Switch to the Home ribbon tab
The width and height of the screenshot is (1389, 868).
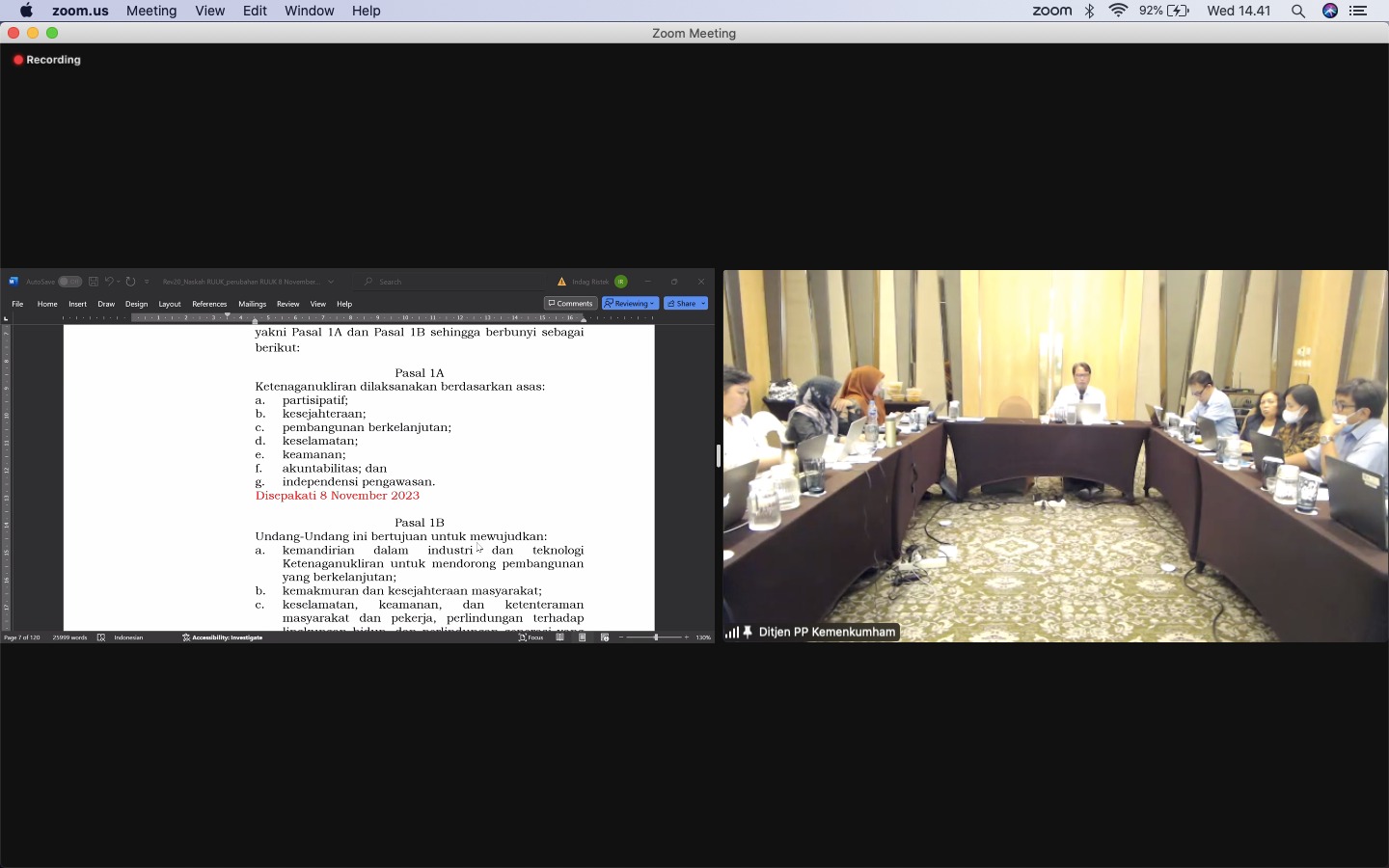[47, 304]
